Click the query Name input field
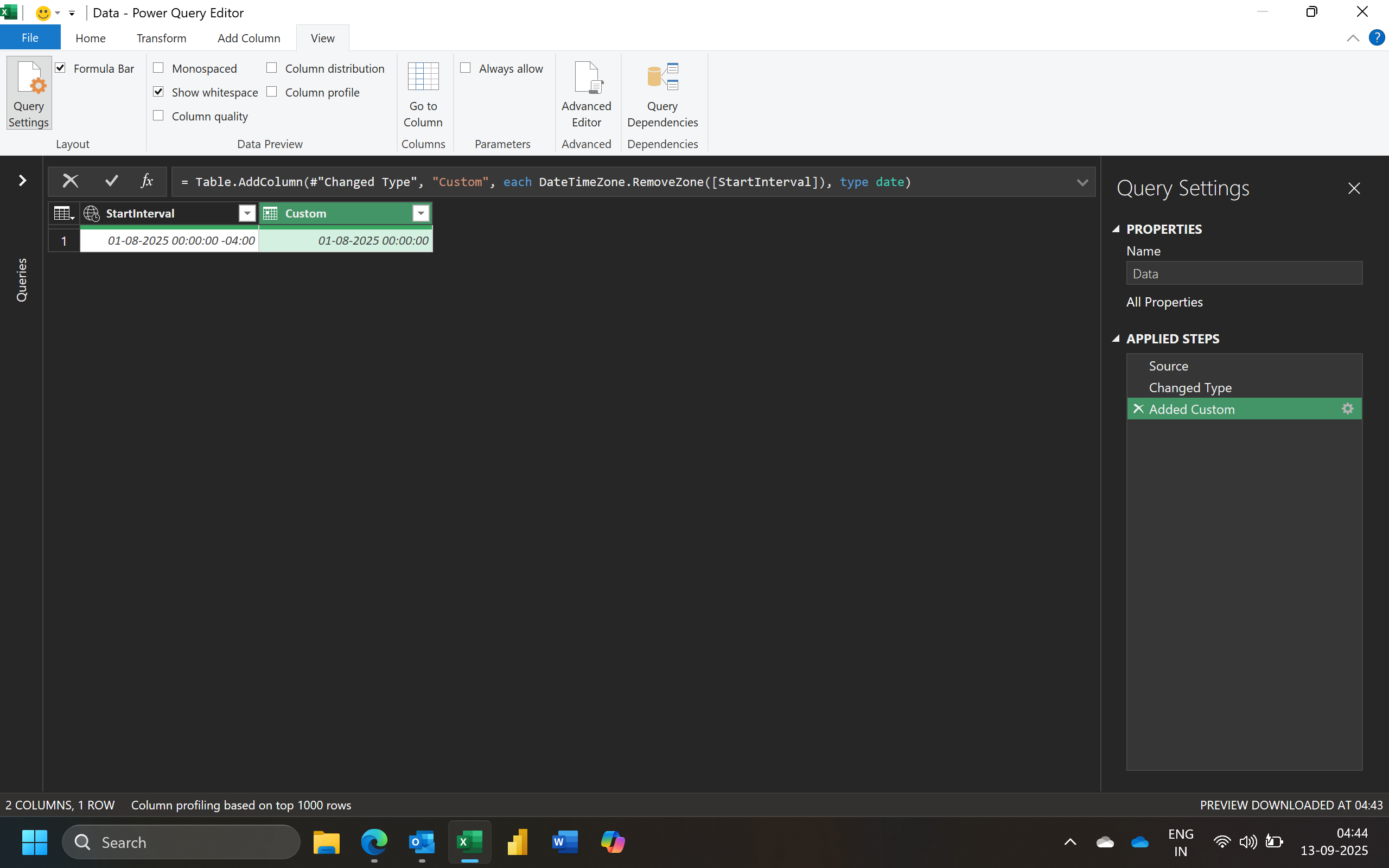The image size is (1389, 868). tap(1243, 274)
